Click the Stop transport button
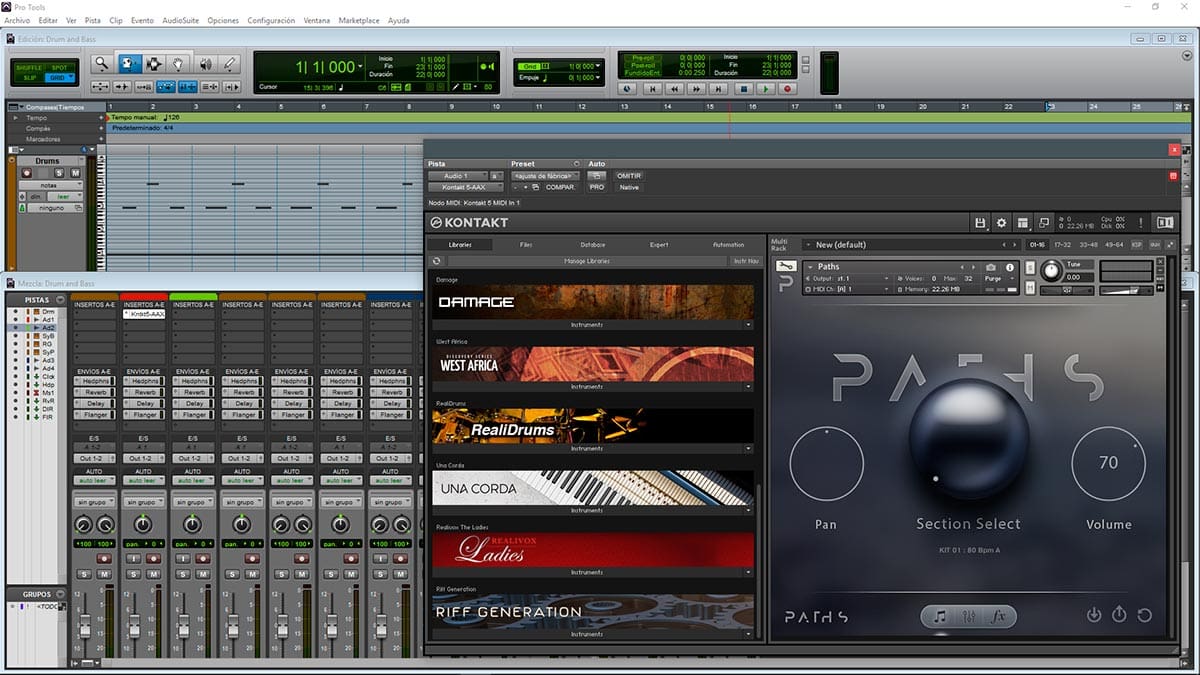 [x=743, y=88]
